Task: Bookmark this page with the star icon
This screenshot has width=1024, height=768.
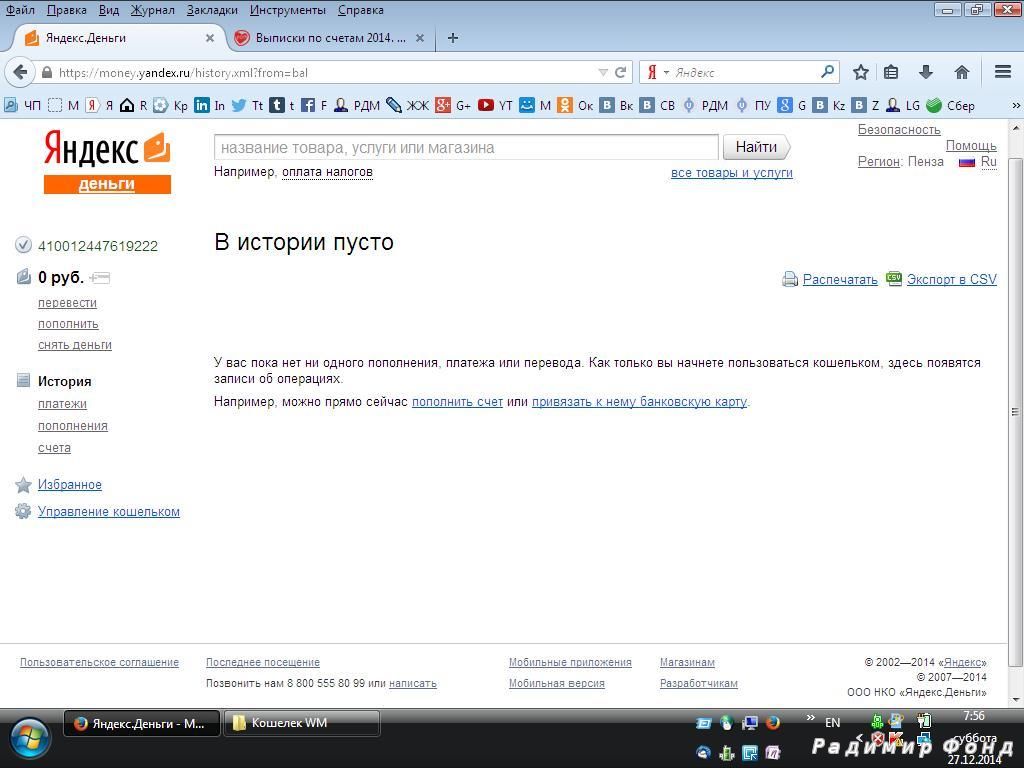Action: click(x=861, y=72)
